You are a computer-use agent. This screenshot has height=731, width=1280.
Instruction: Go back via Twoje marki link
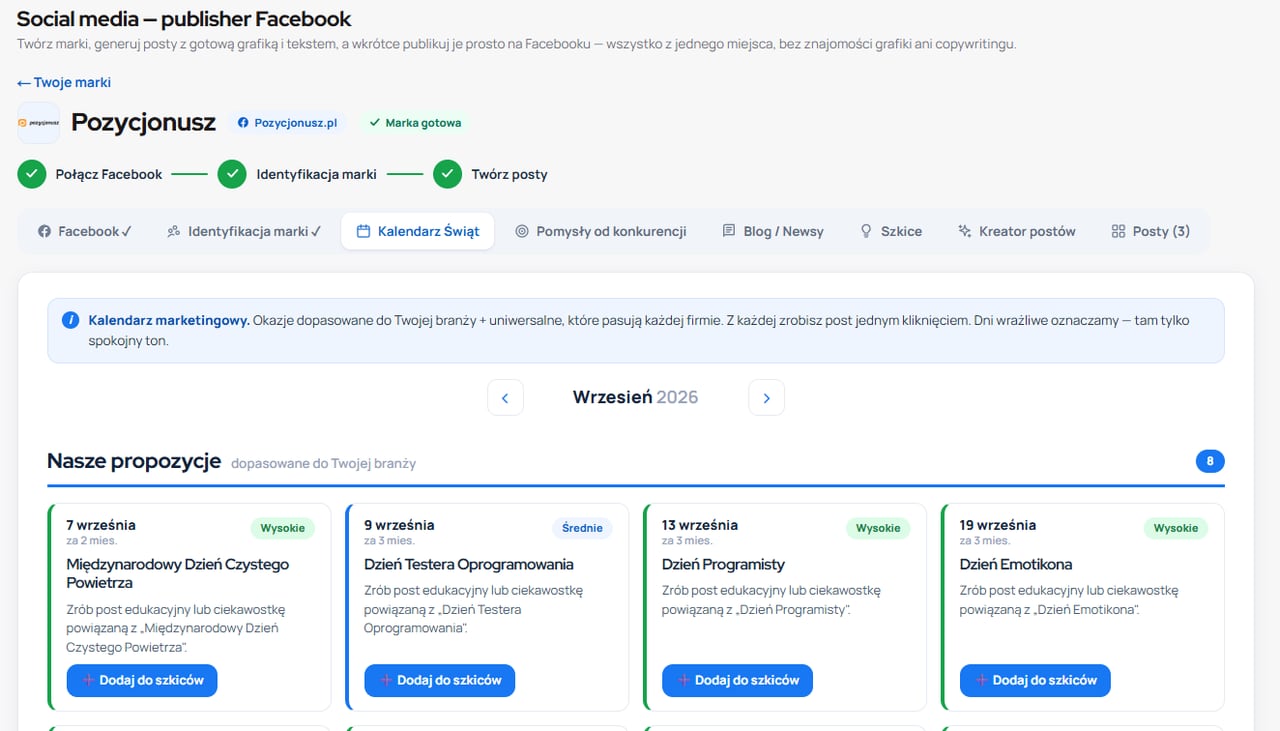tap(64, 82)
